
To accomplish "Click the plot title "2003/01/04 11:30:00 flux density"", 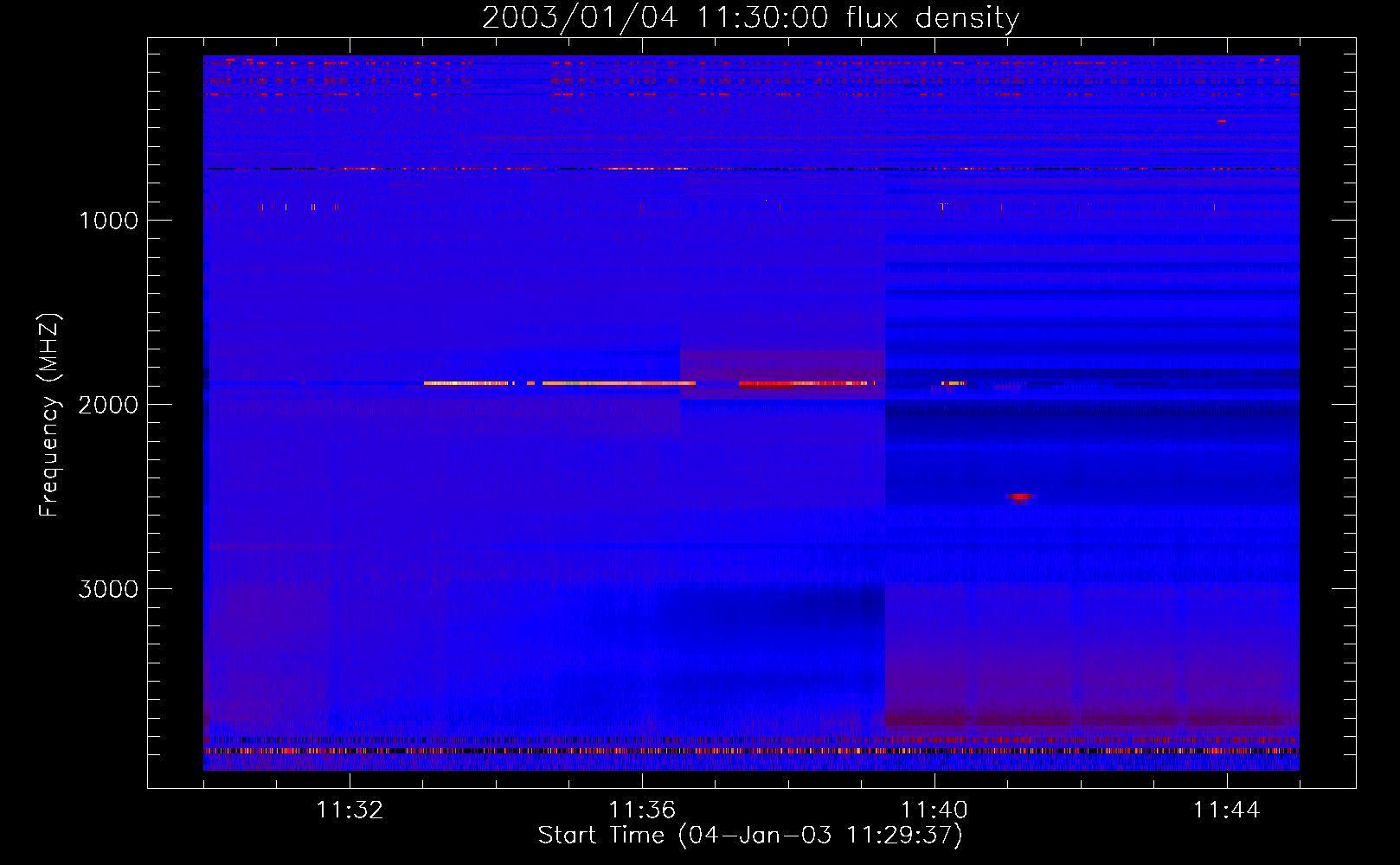I will coord(750,17).
